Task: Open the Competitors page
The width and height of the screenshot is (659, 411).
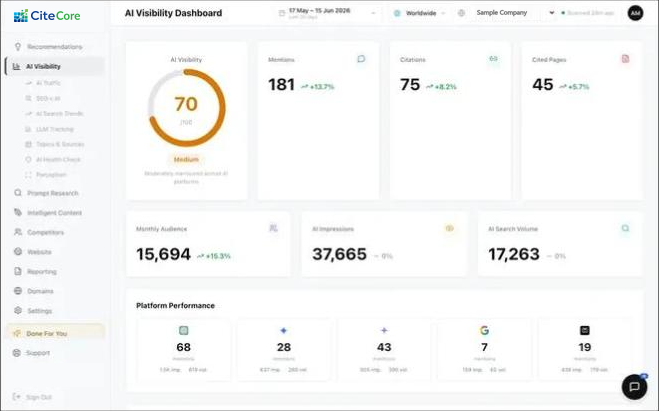Action: tap(55, 232)
